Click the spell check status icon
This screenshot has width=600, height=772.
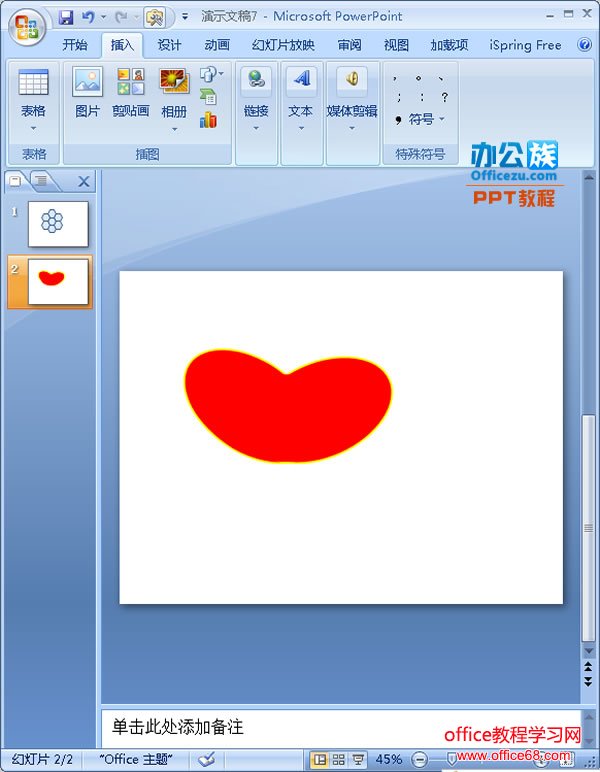[207, 759]
